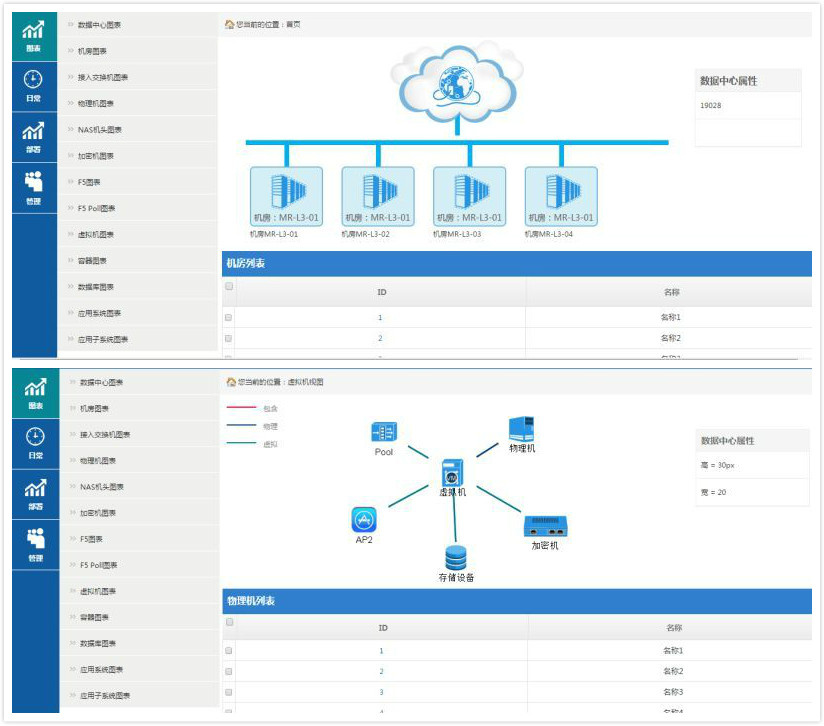
Task: Tick the checkbox for ID 1 in 机房列表
Action: pos(228,317)
